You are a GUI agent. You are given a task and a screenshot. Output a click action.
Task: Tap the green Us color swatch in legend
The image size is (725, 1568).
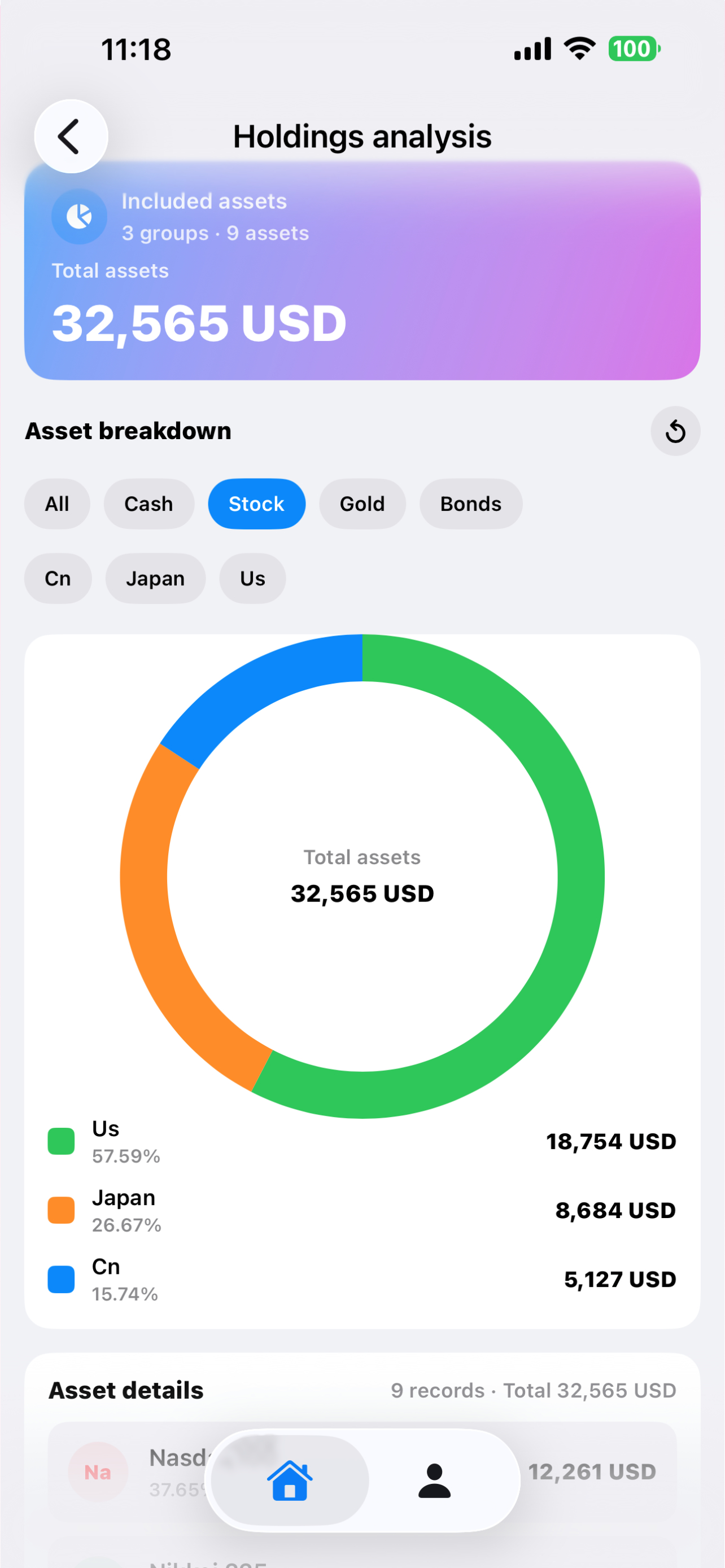pyautogui.click(x=60, y=1141)
